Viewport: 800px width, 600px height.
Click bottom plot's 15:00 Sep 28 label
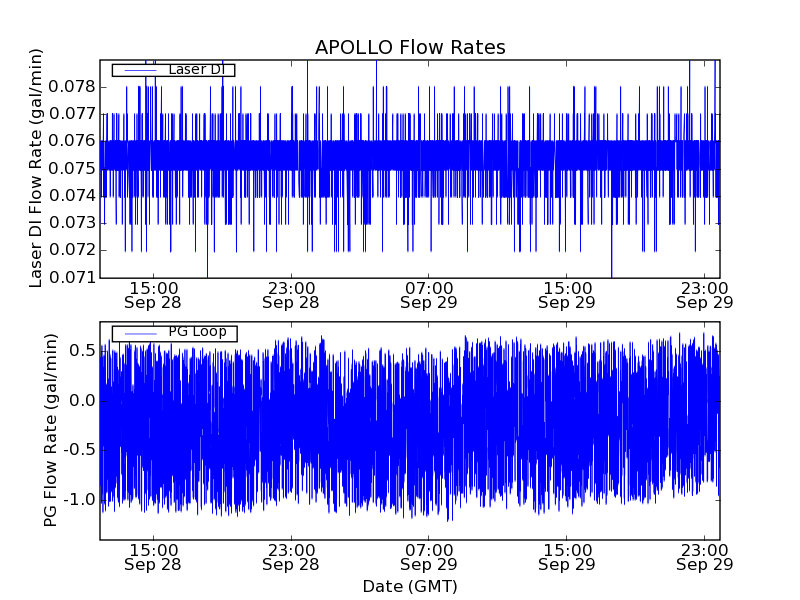(x=153, y=558)
